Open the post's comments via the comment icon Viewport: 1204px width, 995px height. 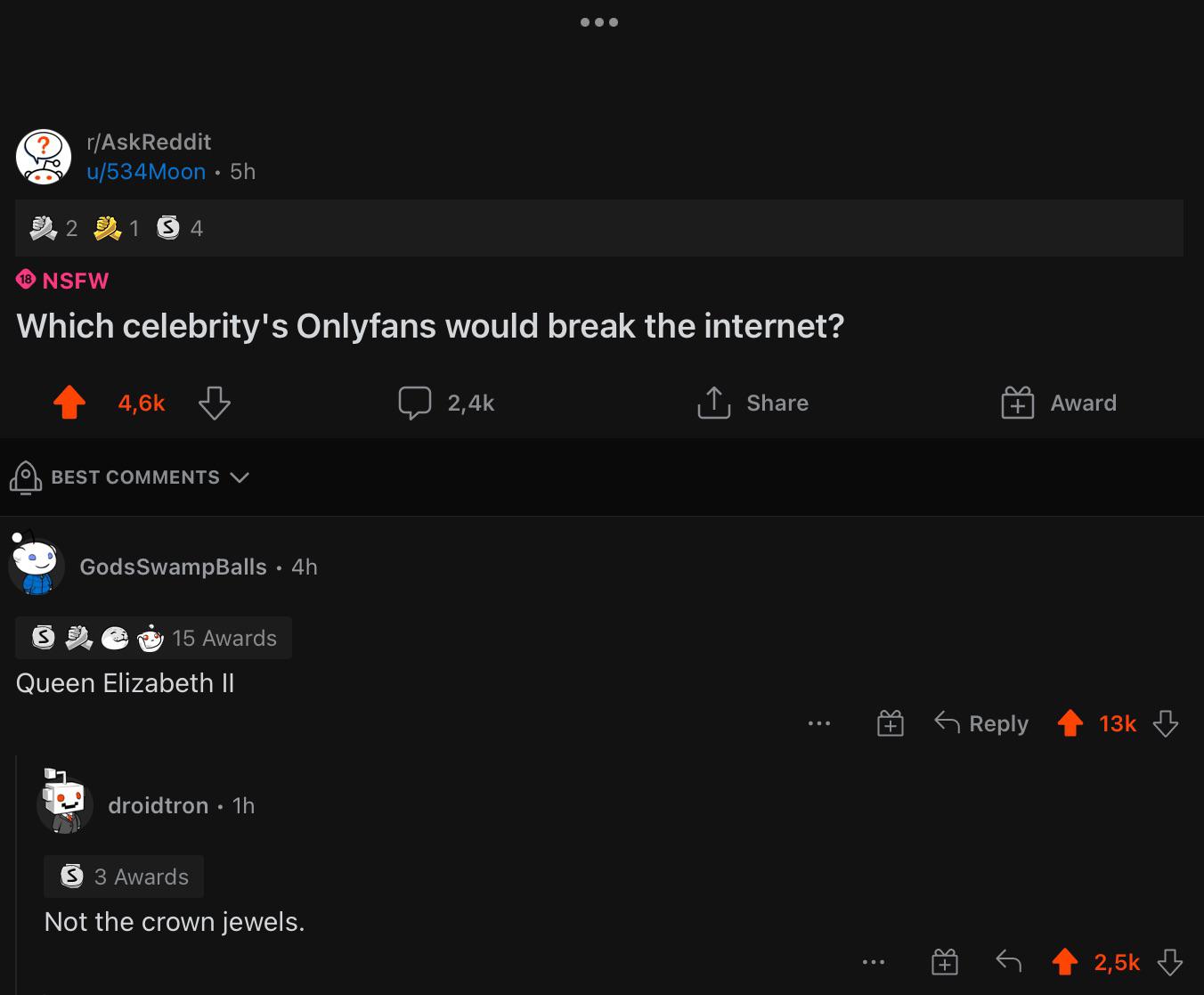[414, 403]
